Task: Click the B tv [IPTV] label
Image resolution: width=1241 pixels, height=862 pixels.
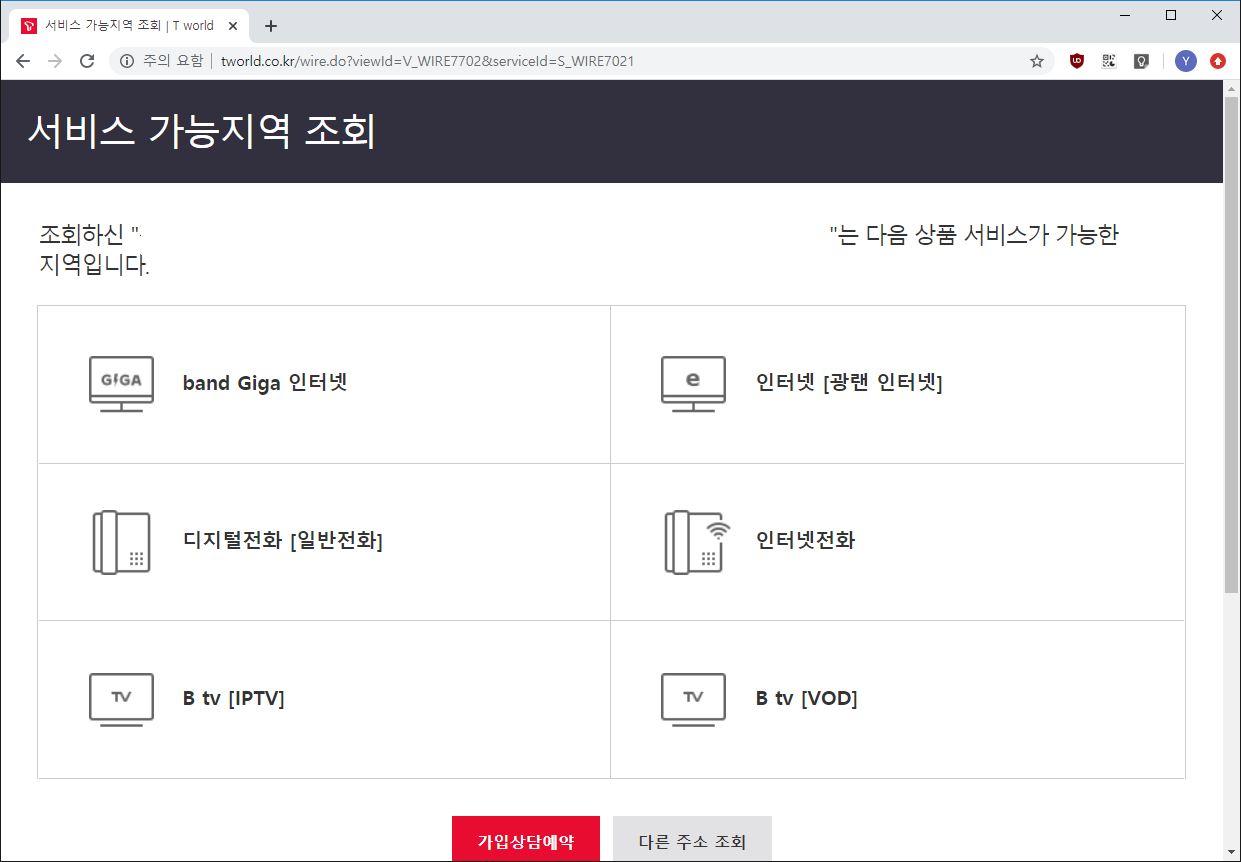Action: pyautogui.click(x=234, y=699)
